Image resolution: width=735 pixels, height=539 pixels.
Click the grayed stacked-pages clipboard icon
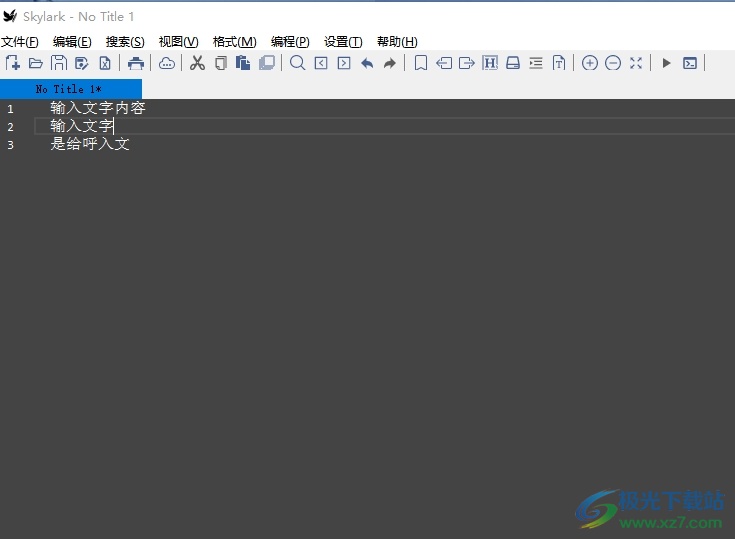267,63
